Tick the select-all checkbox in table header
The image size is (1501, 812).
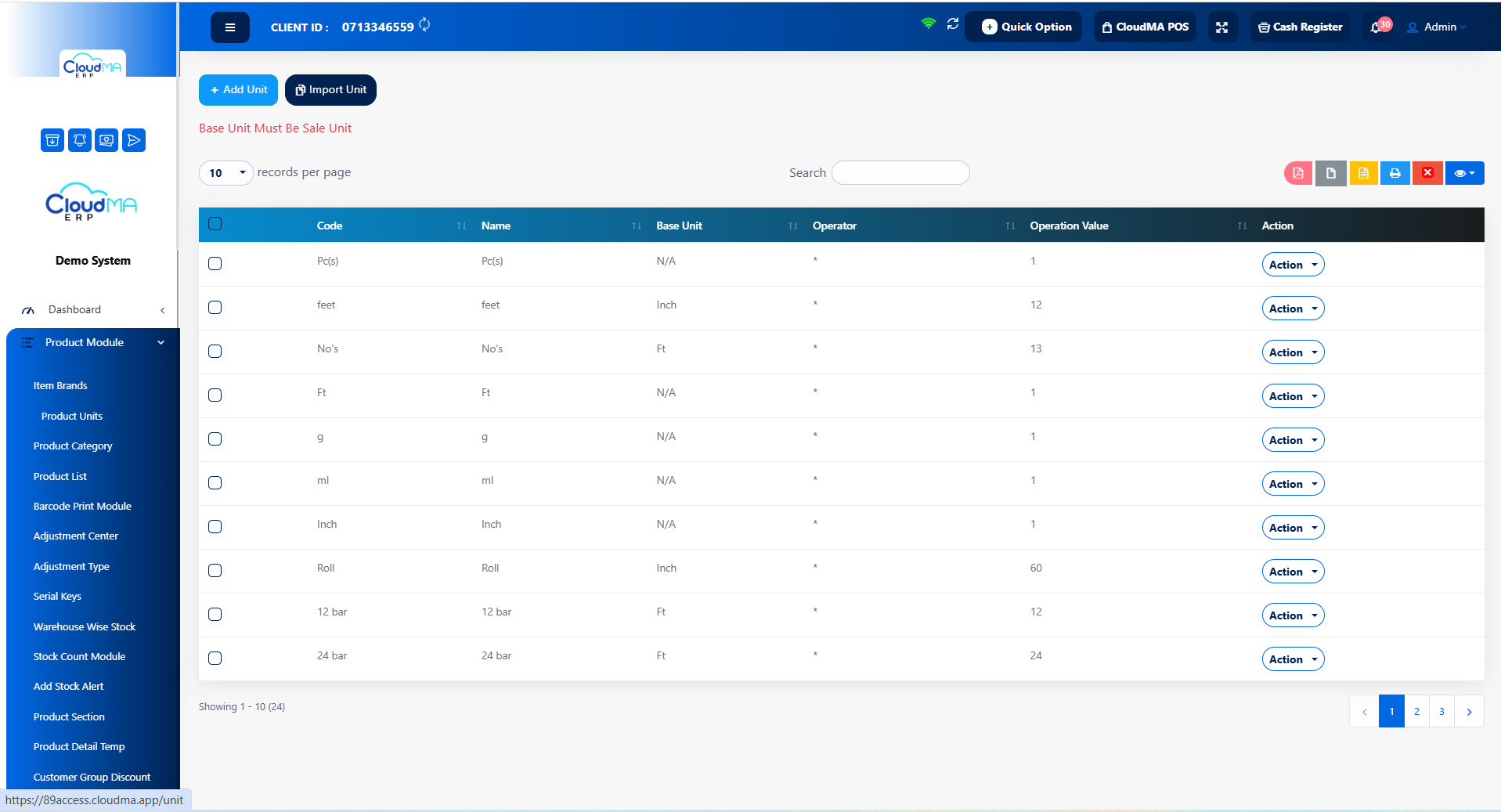tap(215, 224)
